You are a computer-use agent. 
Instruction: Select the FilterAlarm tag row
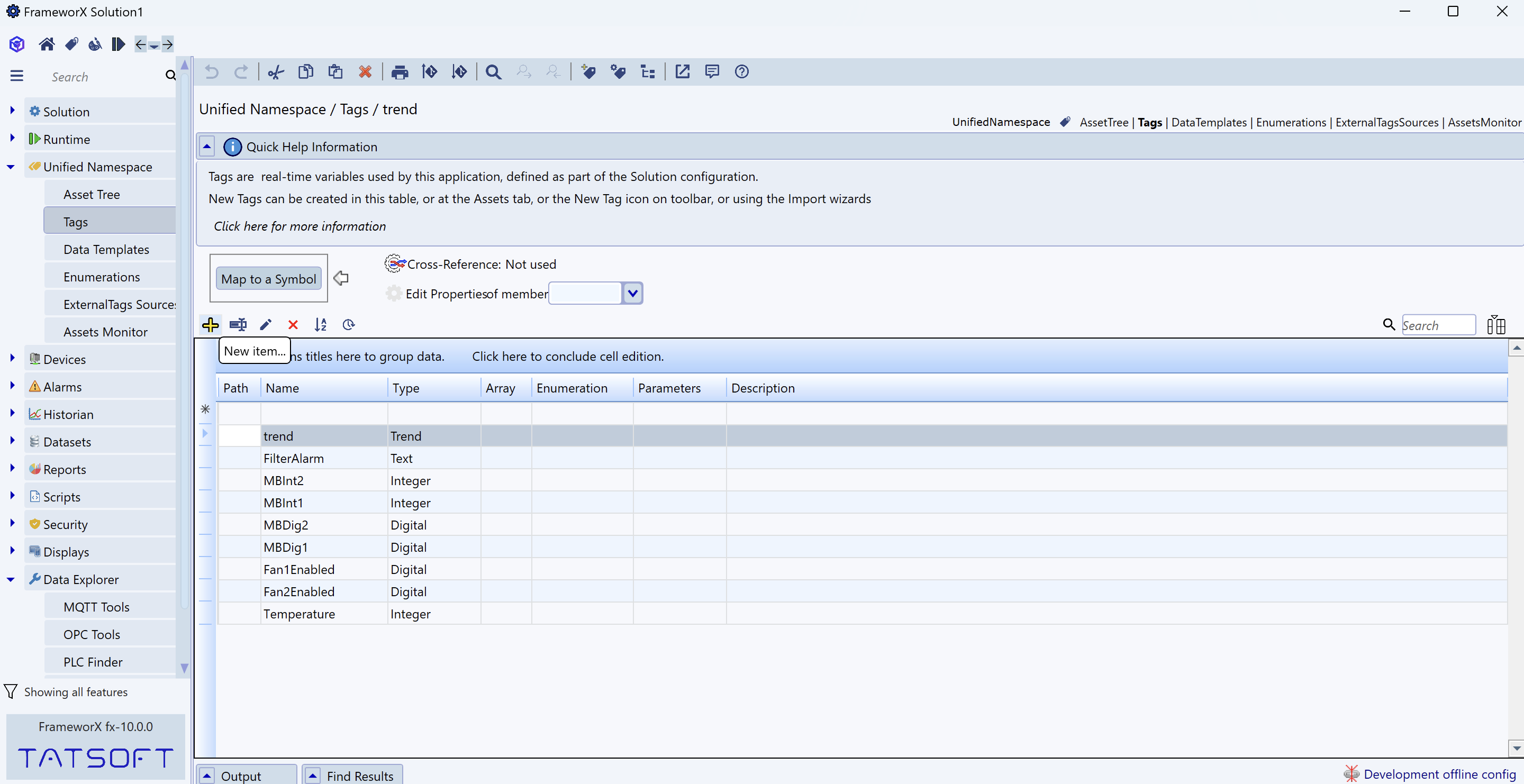[862, 458]
